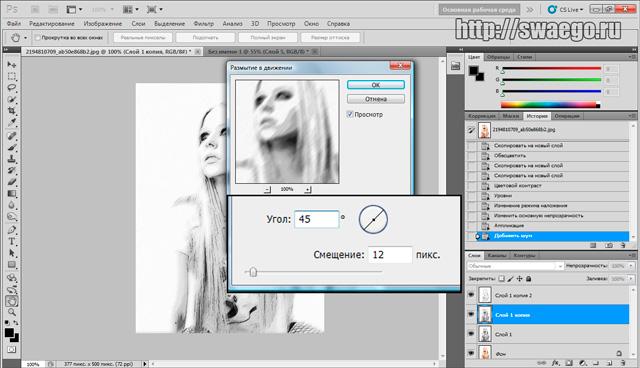Delete layer trash icon in Layers panel
This screenshot has width=640, height=368.
coord(623,363)
